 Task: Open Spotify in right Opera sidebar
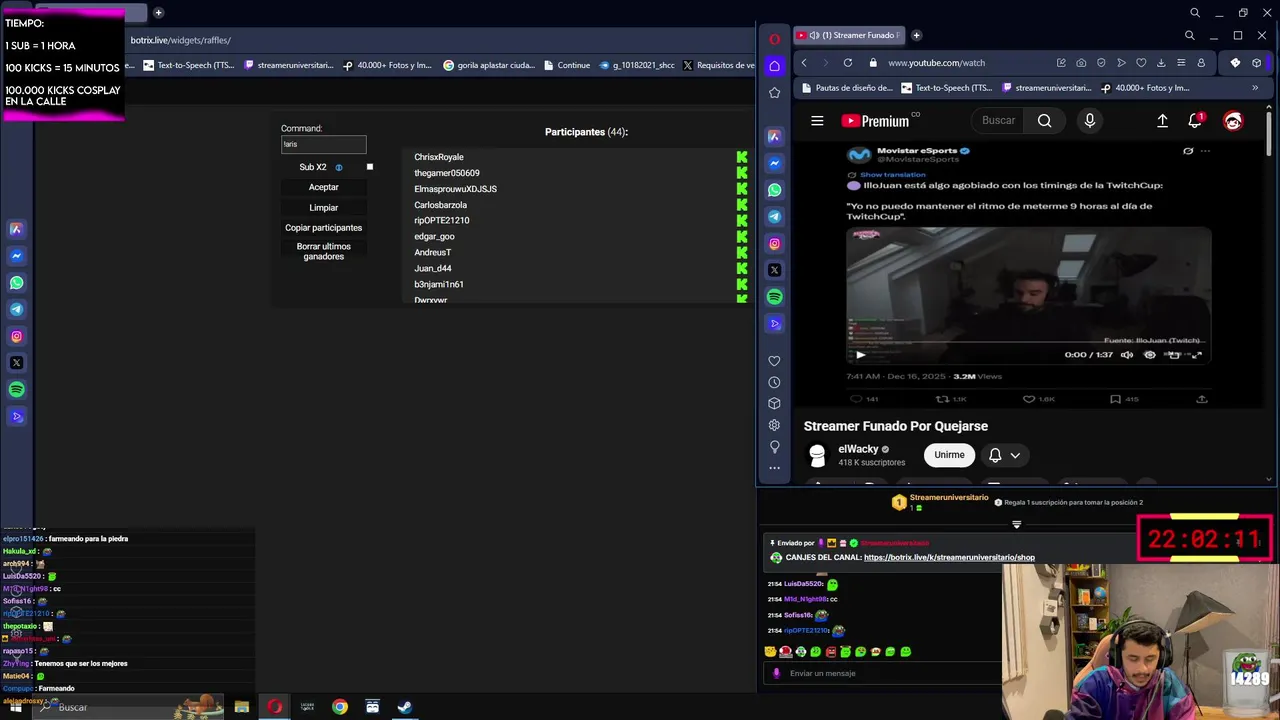point(774,297)
